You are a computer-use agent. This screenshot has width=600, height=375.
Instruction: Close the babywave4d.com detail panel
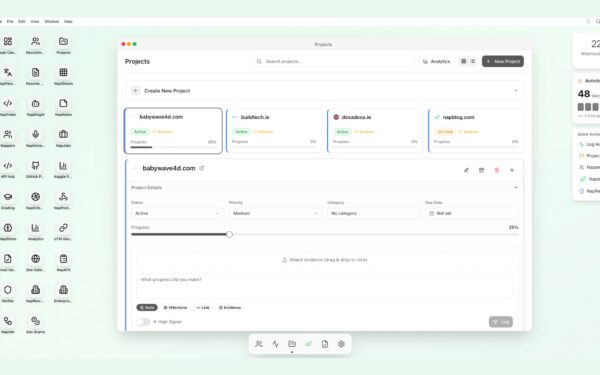pos(512,170)
